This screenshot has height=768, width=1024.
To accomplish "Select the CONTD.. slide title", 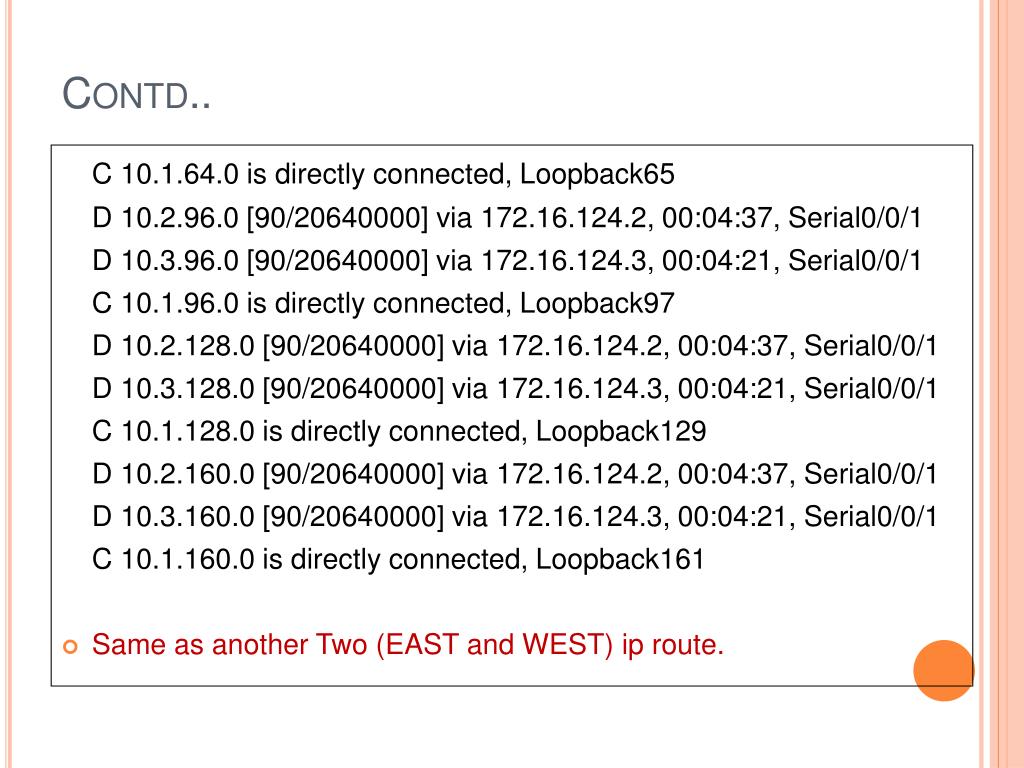I will (x=136, y=93).
